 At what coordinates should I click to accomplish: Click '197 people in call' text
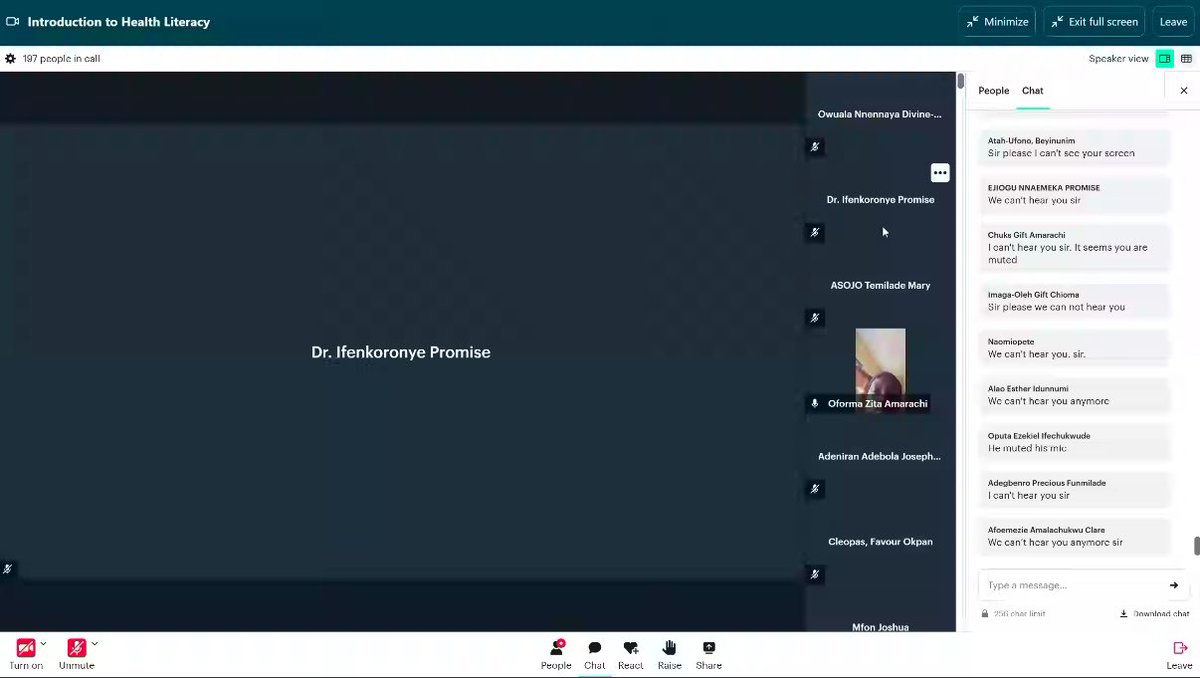pyautogui.click(x=62, y=59)
